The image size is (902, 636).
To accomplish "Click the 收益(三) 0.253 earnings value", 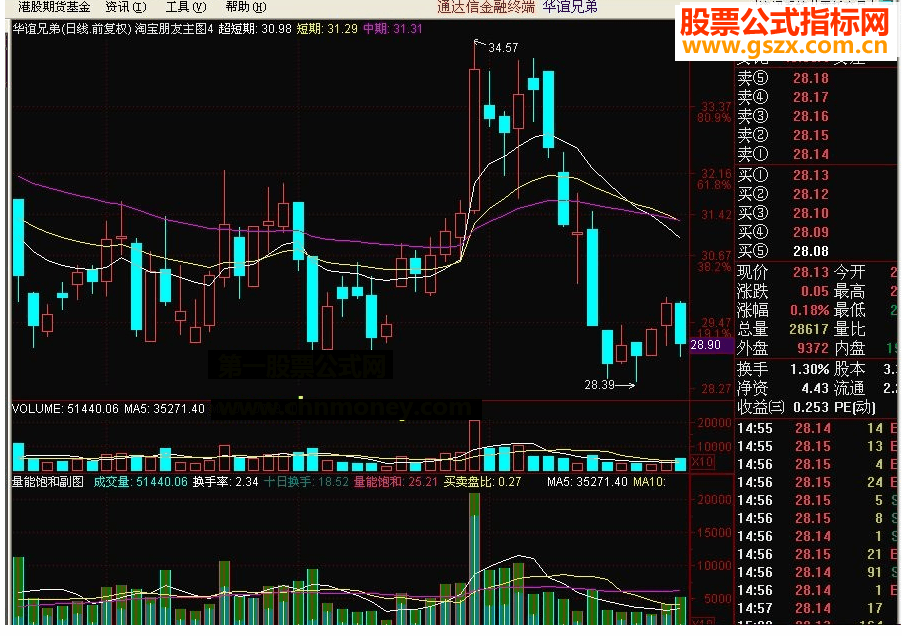I will (811, 407).
